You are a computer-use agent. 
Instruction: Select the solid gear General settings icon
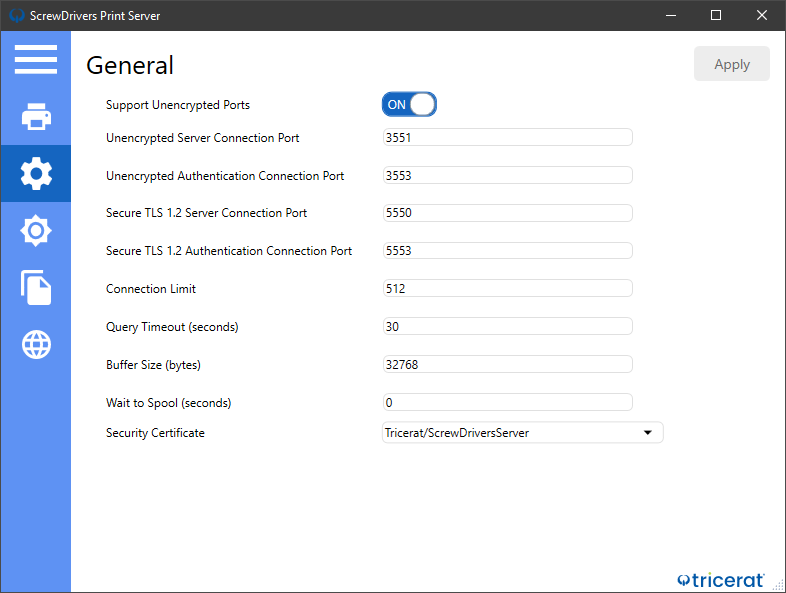[36, 173]
